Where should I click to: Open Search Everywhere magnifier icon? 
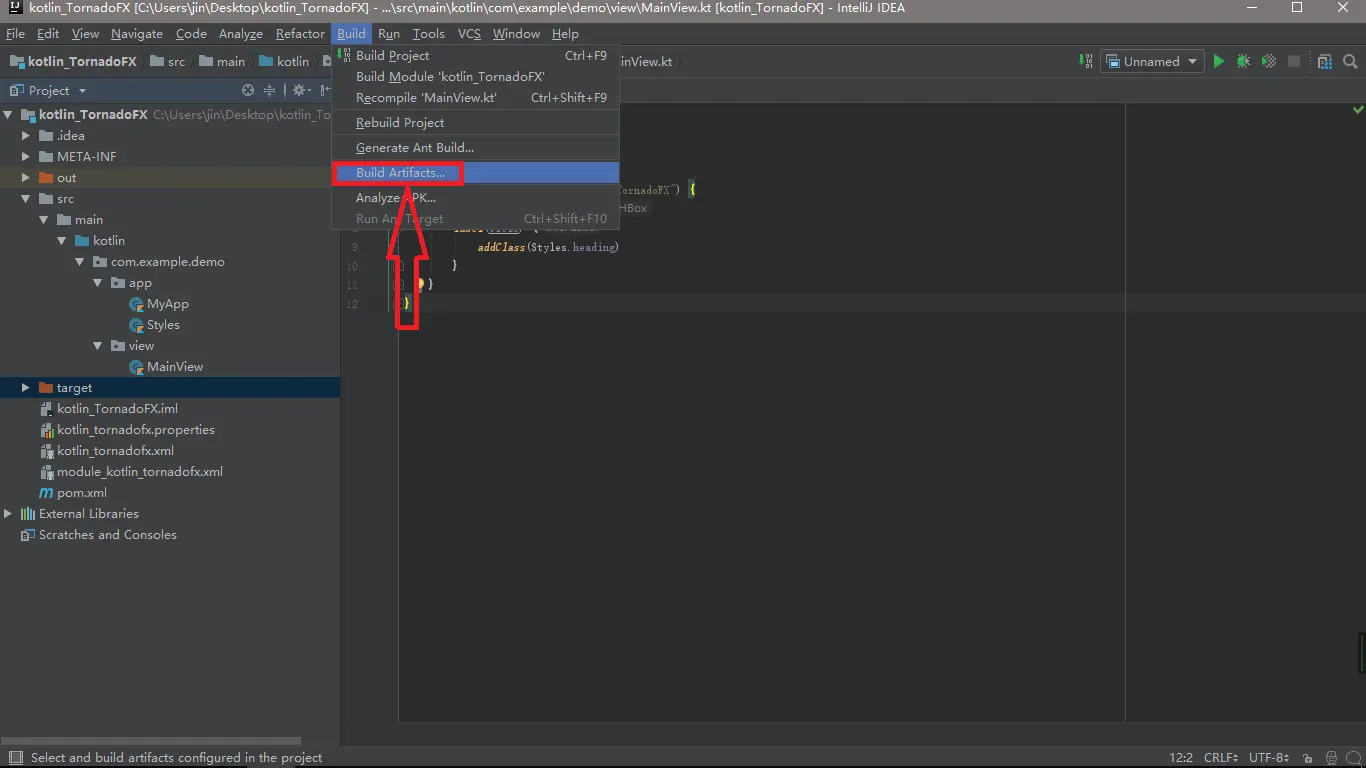coord(1351,61)
